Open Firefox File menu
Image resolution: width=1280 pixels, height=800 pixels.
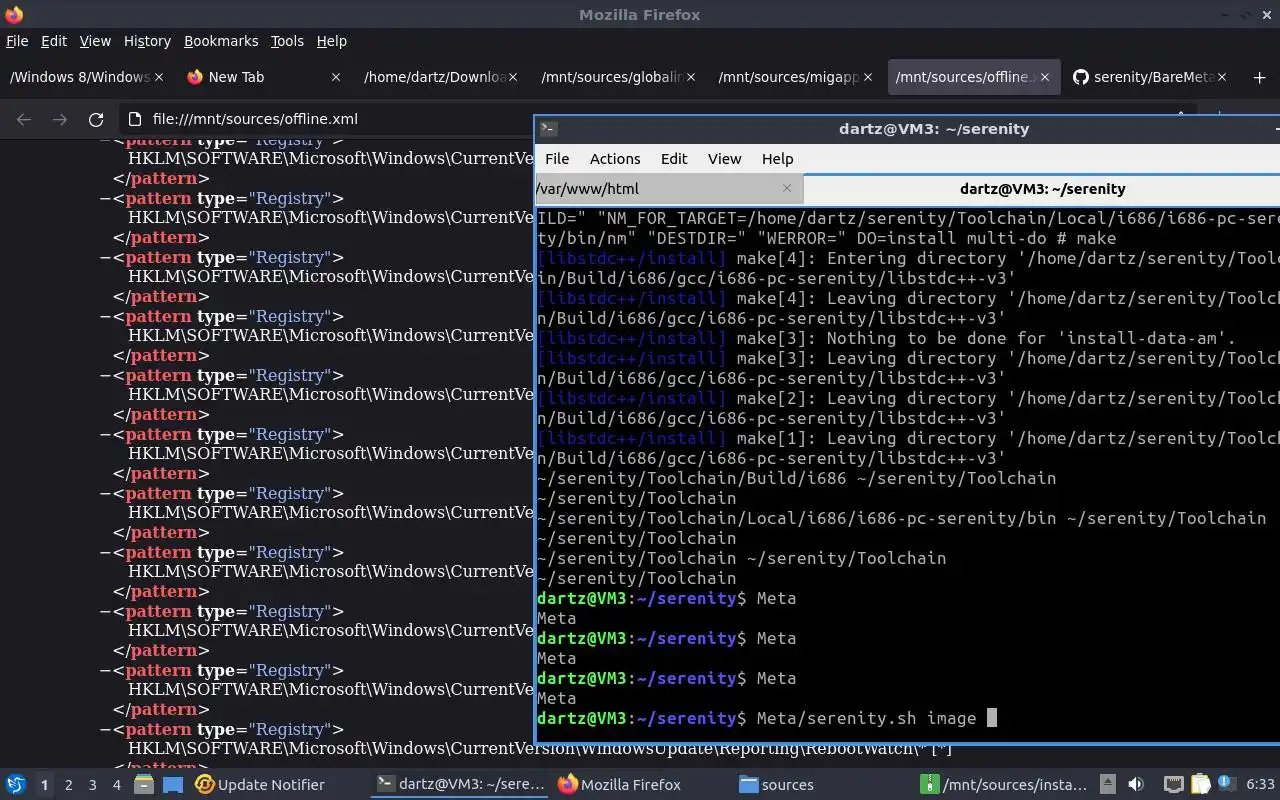tap(17, 41)
